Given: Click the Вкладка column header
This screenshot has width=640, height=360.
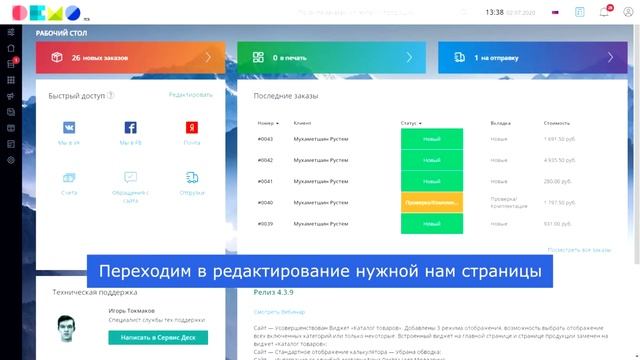Looking at the screenshot, I should click(x=500, y=123).
